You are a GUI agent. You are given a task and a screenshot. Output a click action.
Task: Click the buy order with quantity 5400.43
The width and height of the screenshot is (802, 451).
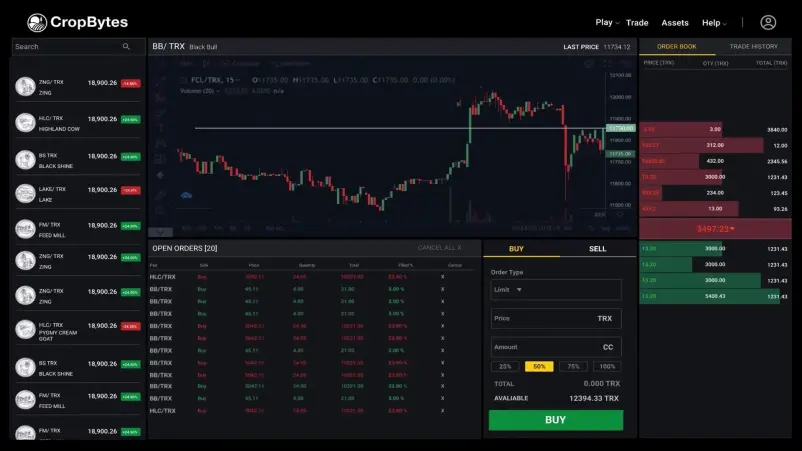[715, 296]
